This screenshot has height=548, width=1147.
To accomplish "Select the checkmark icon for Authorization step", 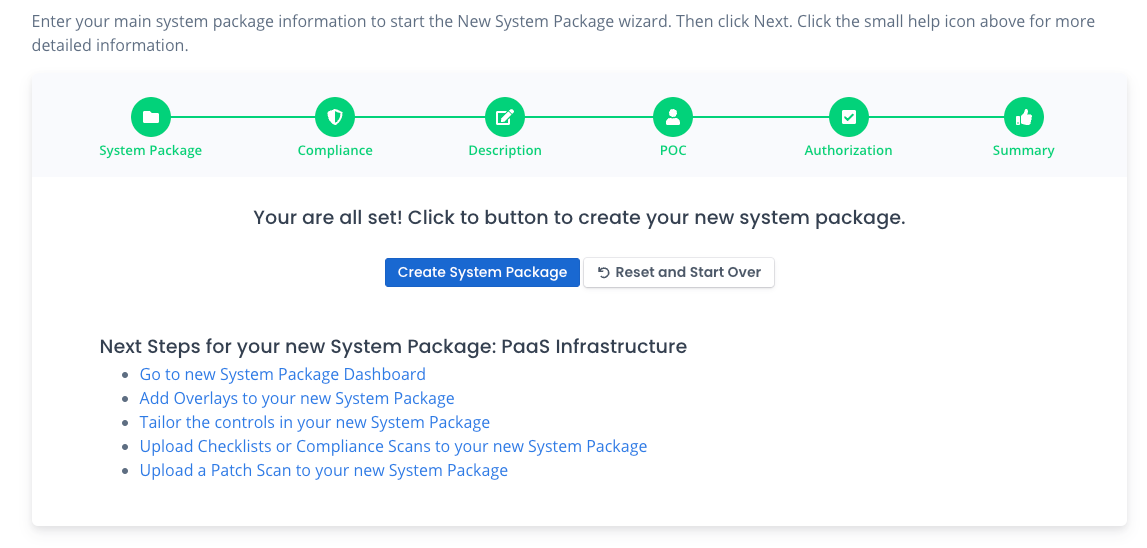I will pyautogui.click(x=848, y=118).
